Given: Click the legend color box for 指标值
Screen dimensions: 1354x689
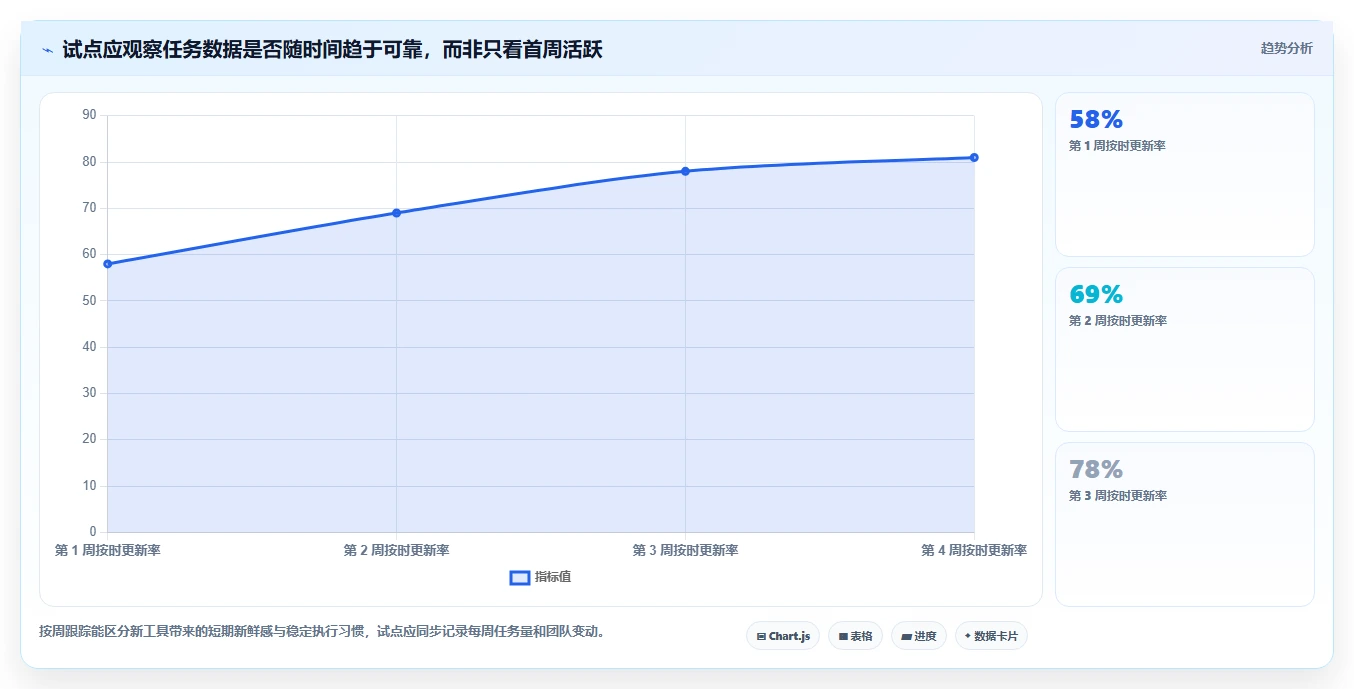Looking at the screenshot, I should (x=520, y=577).
